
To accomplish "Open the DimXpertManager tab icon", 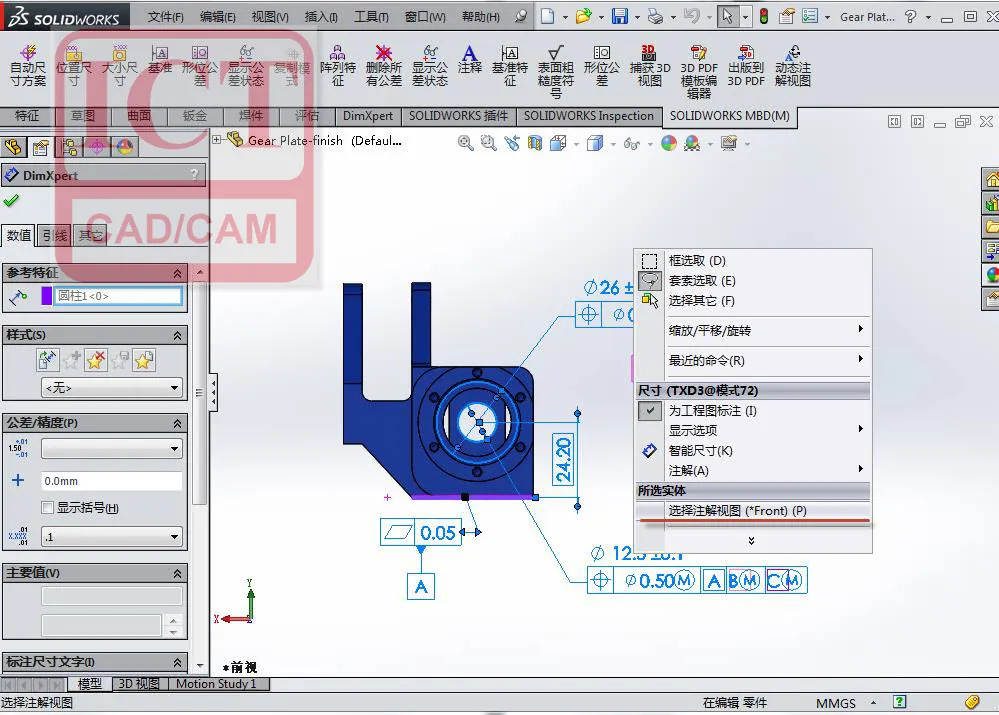I will tap(97, 148).
